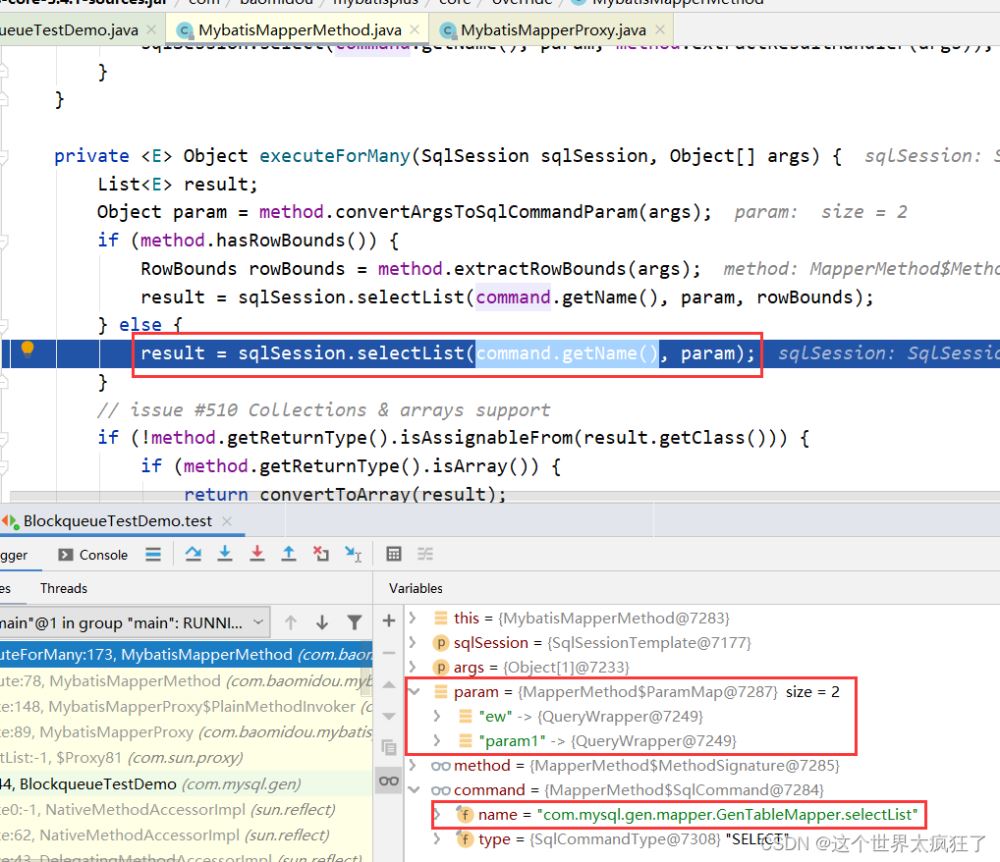Expand the name field under command

tap(437, 814)
